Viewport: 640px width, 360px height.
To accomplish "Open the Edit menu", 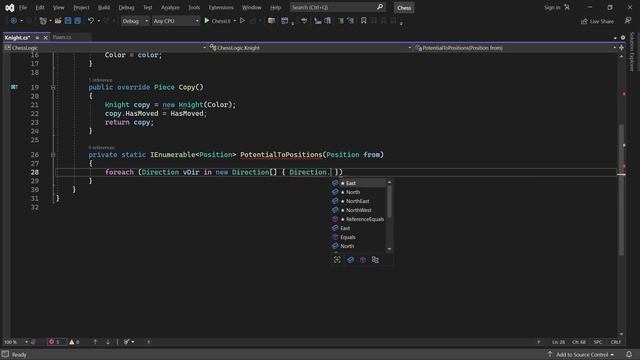I will click(40, 7).
